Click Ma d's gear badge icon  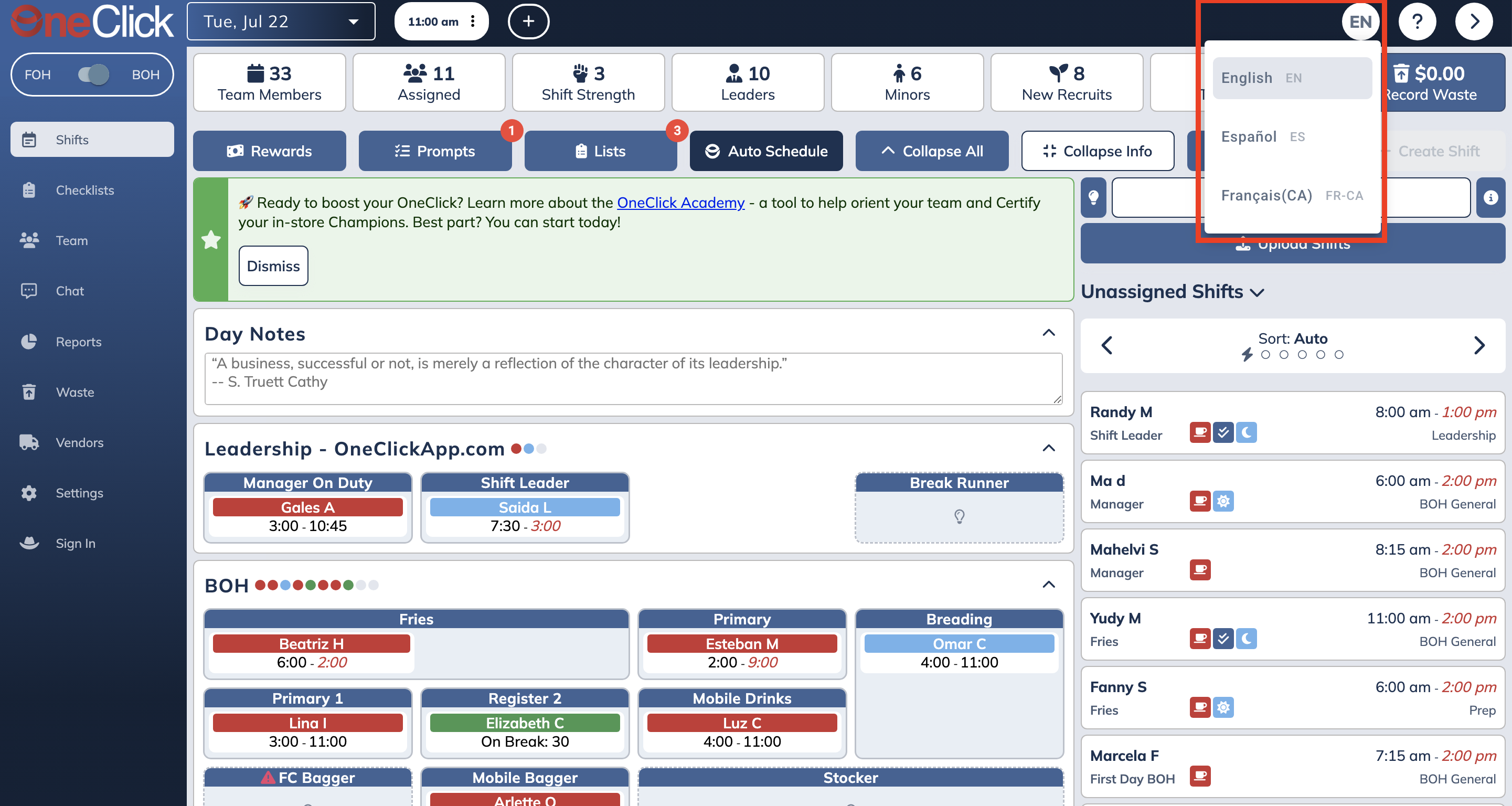(x=1223, y=501)
